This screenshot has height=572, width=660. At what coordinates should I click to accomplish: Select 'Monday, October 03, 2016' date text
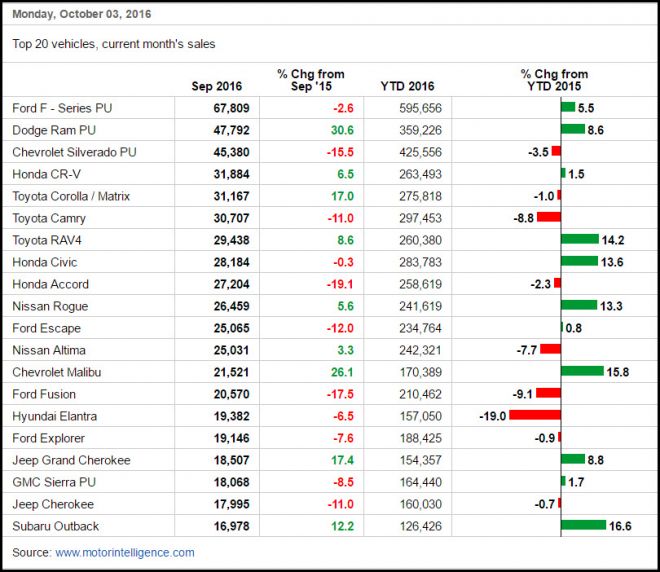(82, 14)
